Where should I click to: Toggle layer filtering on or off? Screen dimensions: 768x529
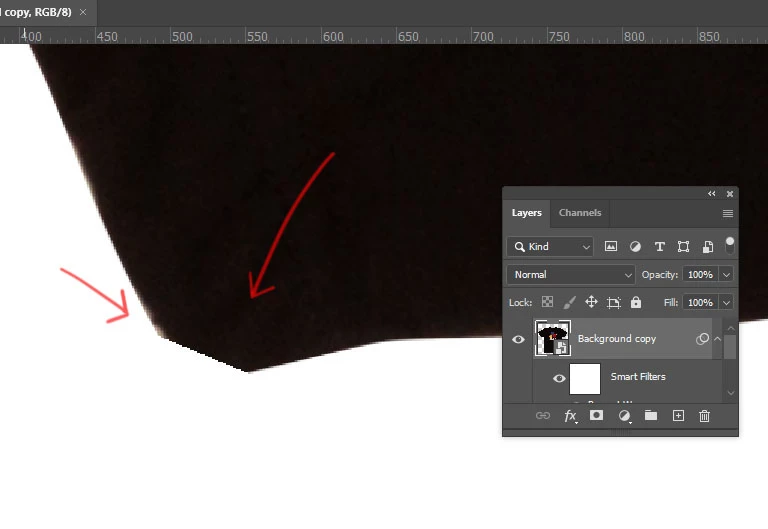click(729, 246)
